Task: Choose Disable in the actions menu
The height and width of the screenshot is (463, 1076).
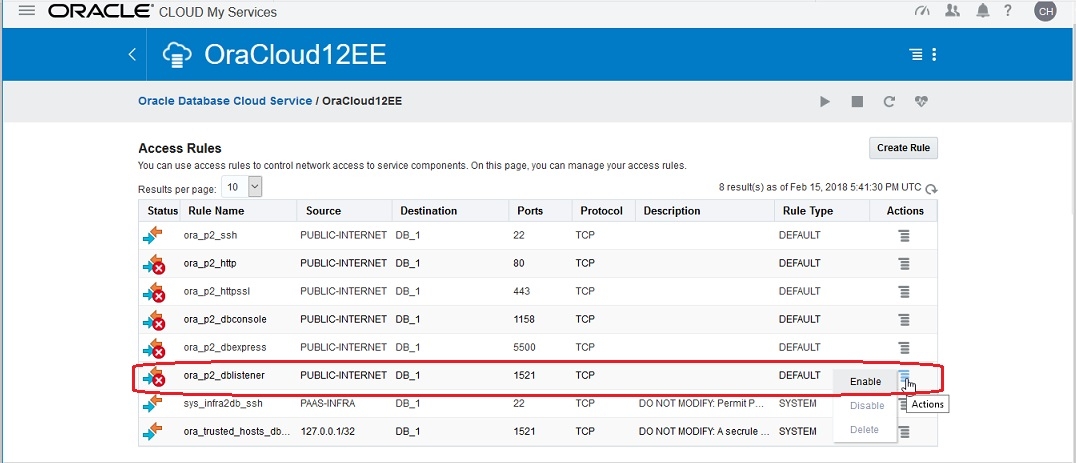Action: point(865,405)
